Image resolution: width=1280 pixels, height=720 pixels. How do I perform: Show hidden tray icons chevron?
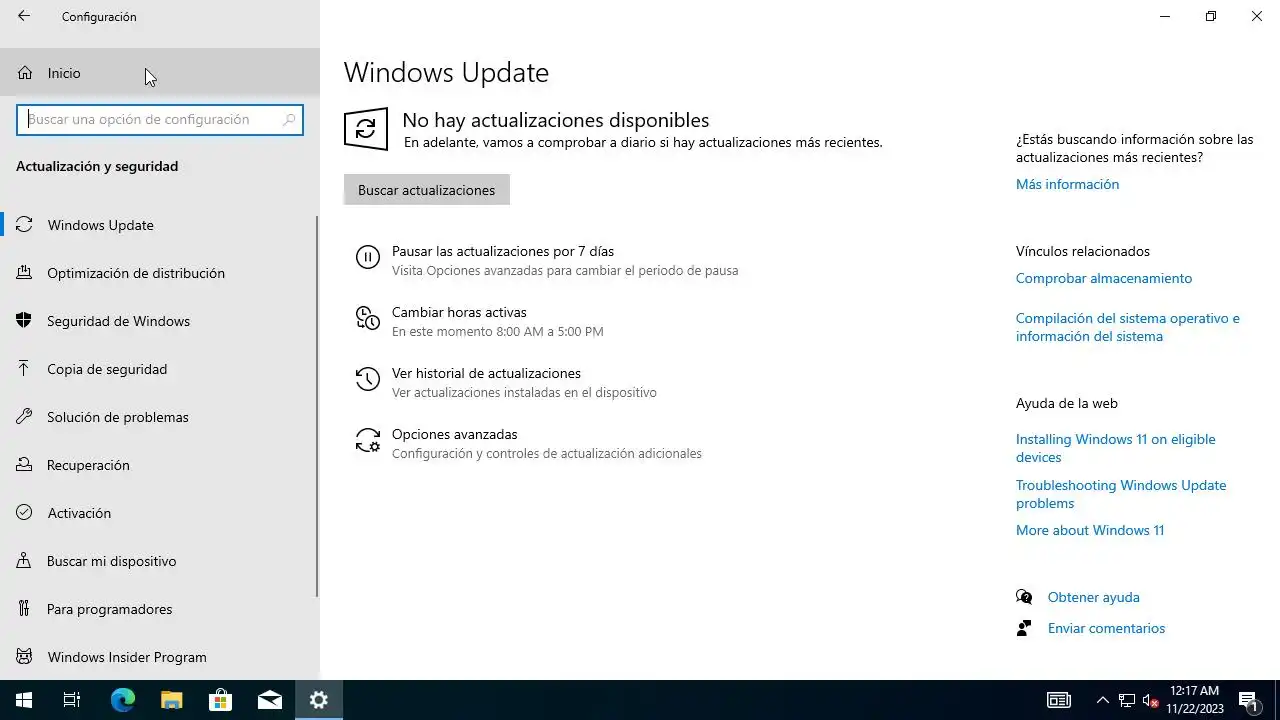click(1103, 700)
